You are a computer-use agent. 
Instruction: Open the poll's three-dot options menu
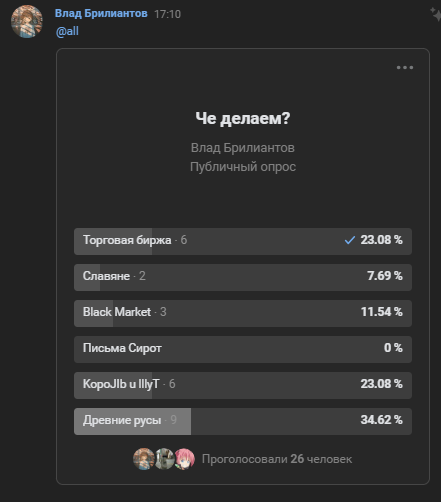click(x=405, y=68)
